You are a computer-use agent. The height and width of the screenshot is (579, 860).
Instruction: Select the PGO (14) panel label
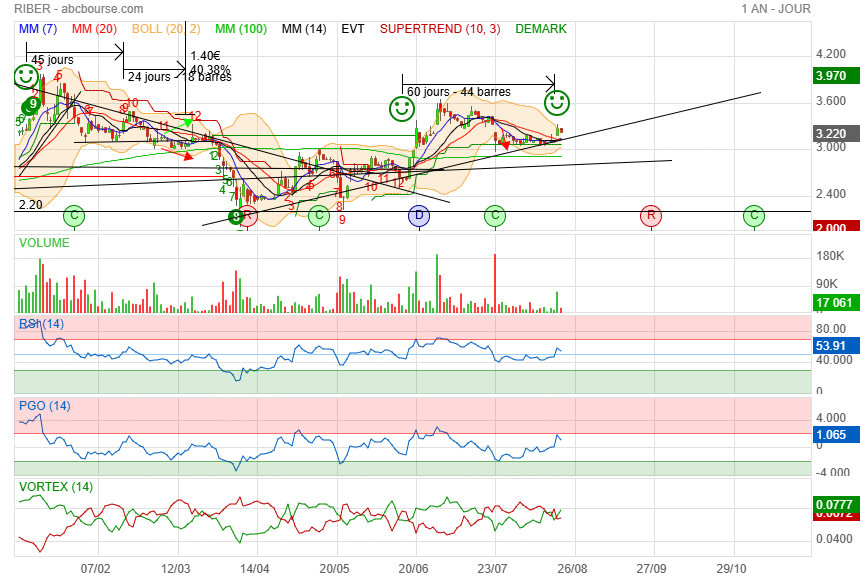coord(44,405)
